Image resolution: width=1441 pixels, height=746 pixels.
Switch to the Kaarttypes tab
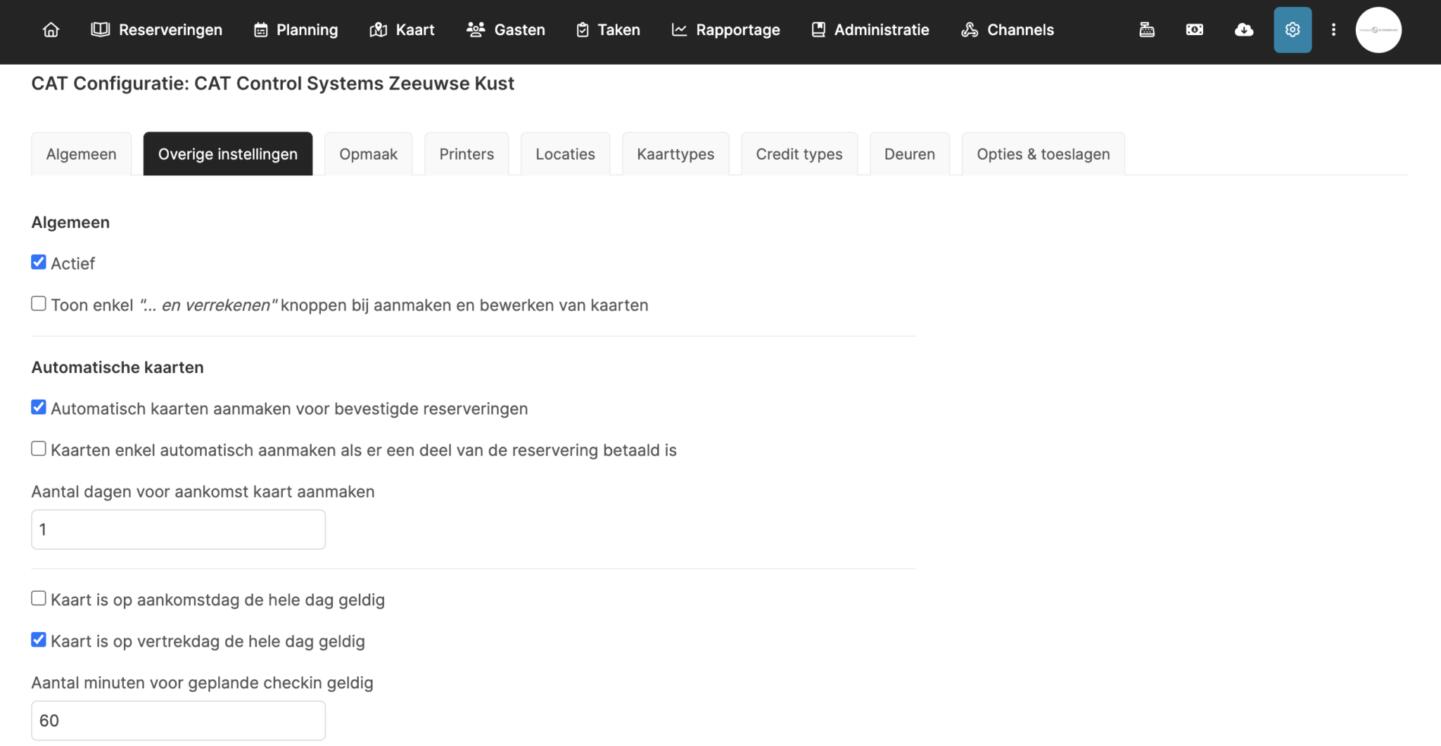(x=675, y=154)
